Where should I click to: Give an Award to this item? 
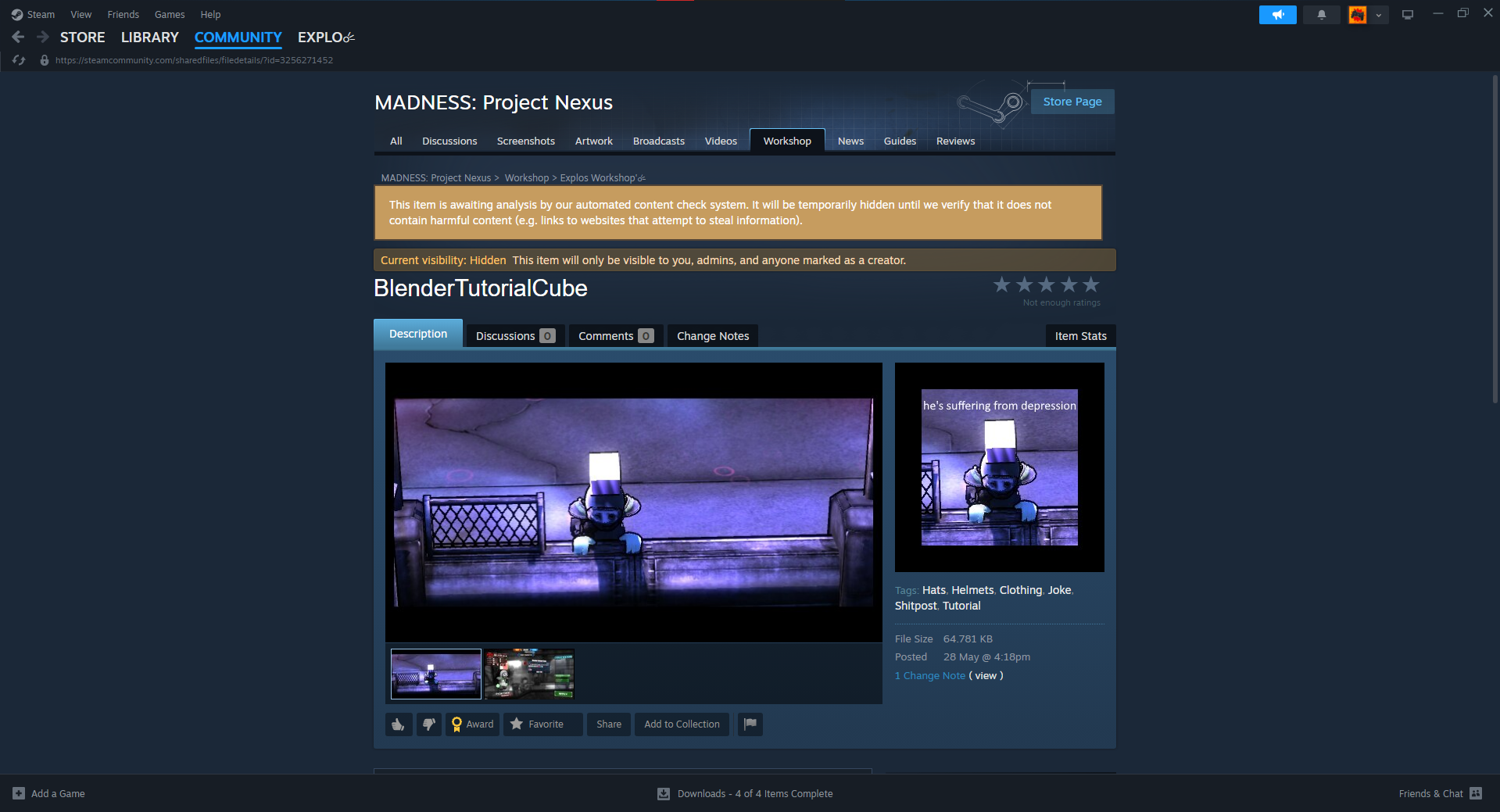(472, 724)
